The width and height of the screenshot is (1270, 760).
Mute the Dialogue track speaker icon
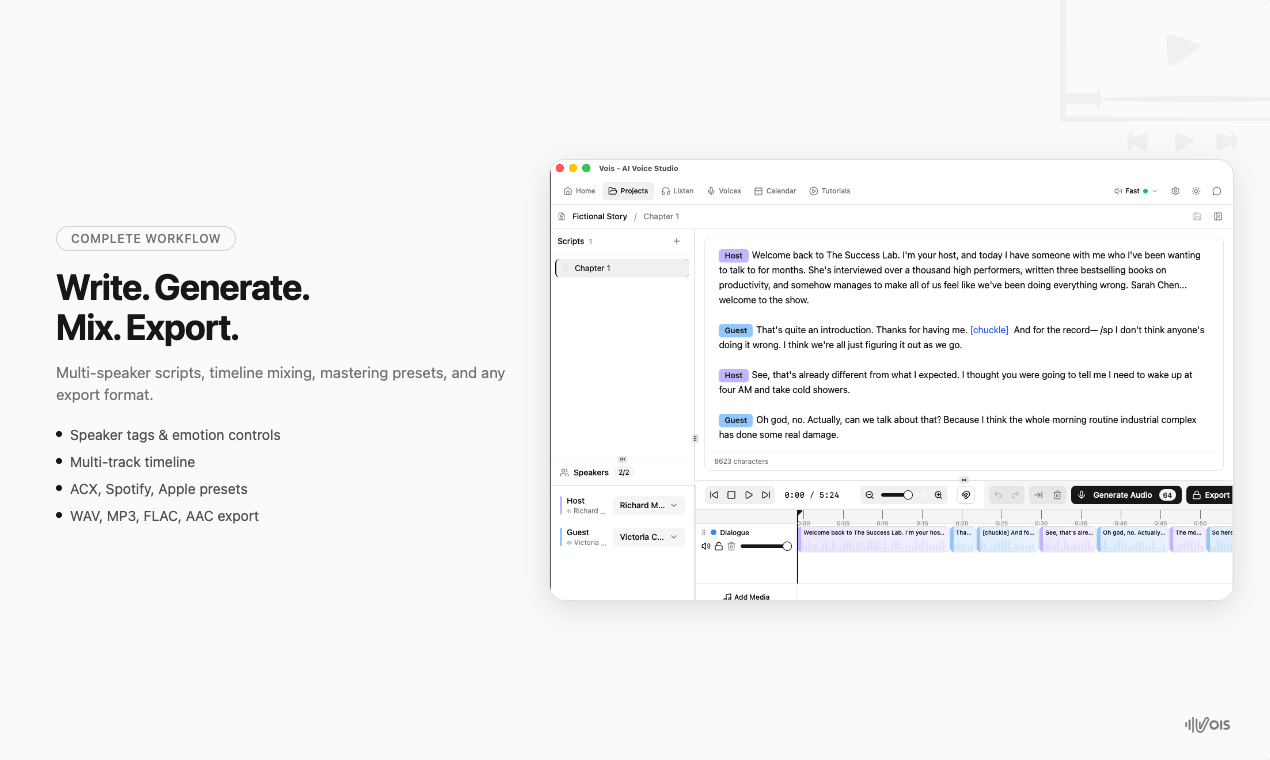click(706, 546)
